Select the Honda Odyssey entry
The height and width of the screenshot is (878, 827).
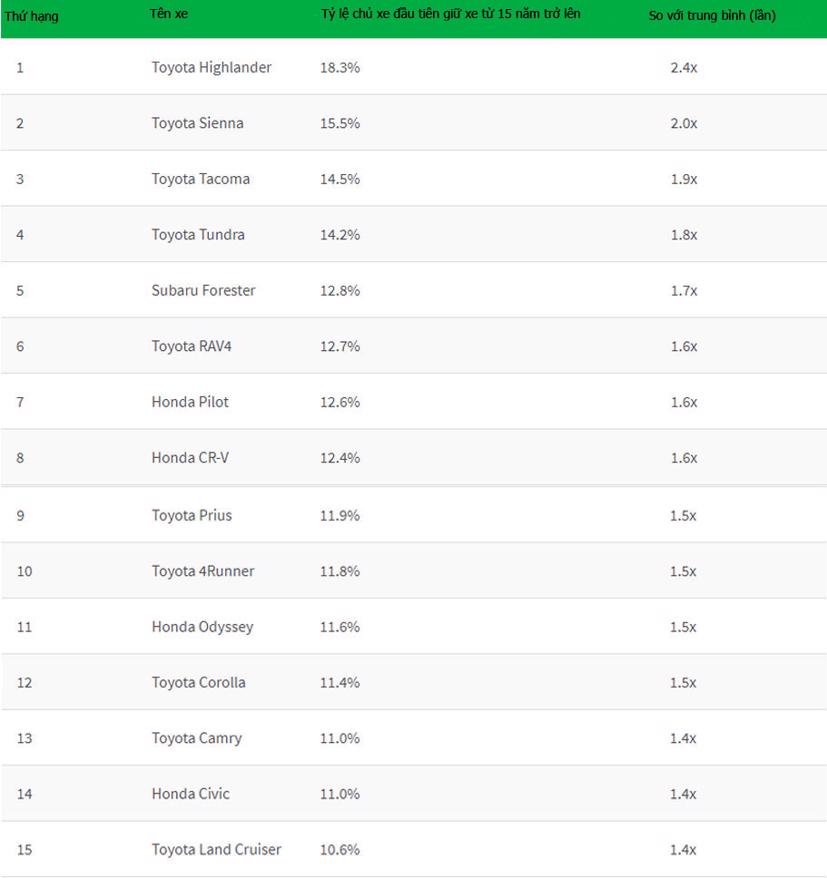202,627
